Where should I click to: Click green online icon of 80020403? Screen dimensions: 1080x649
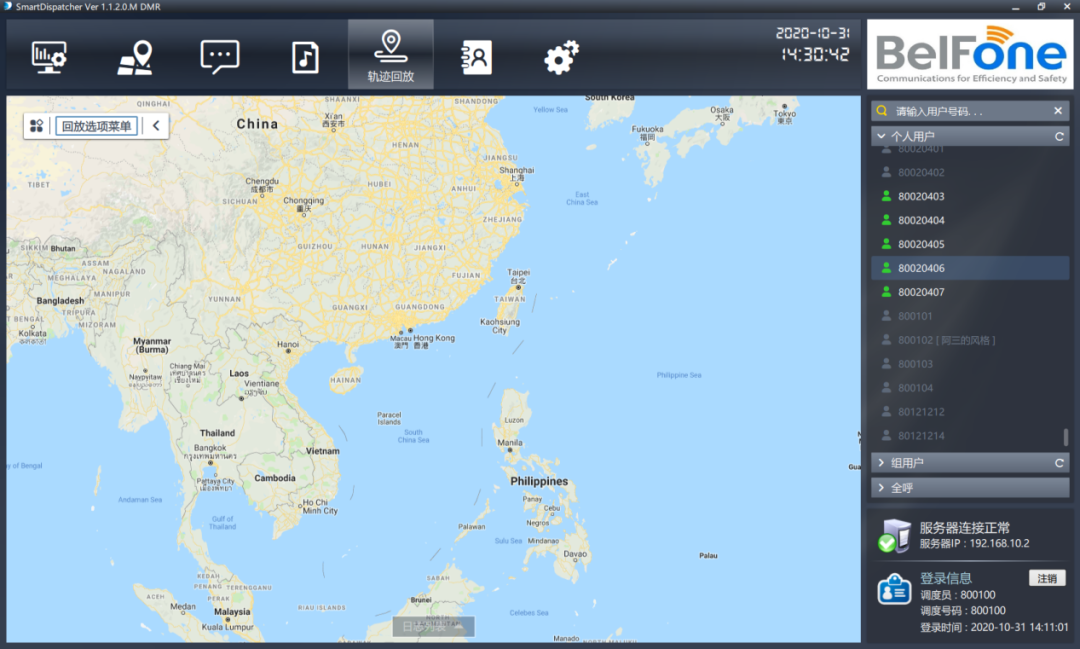[x=886, y=196]
